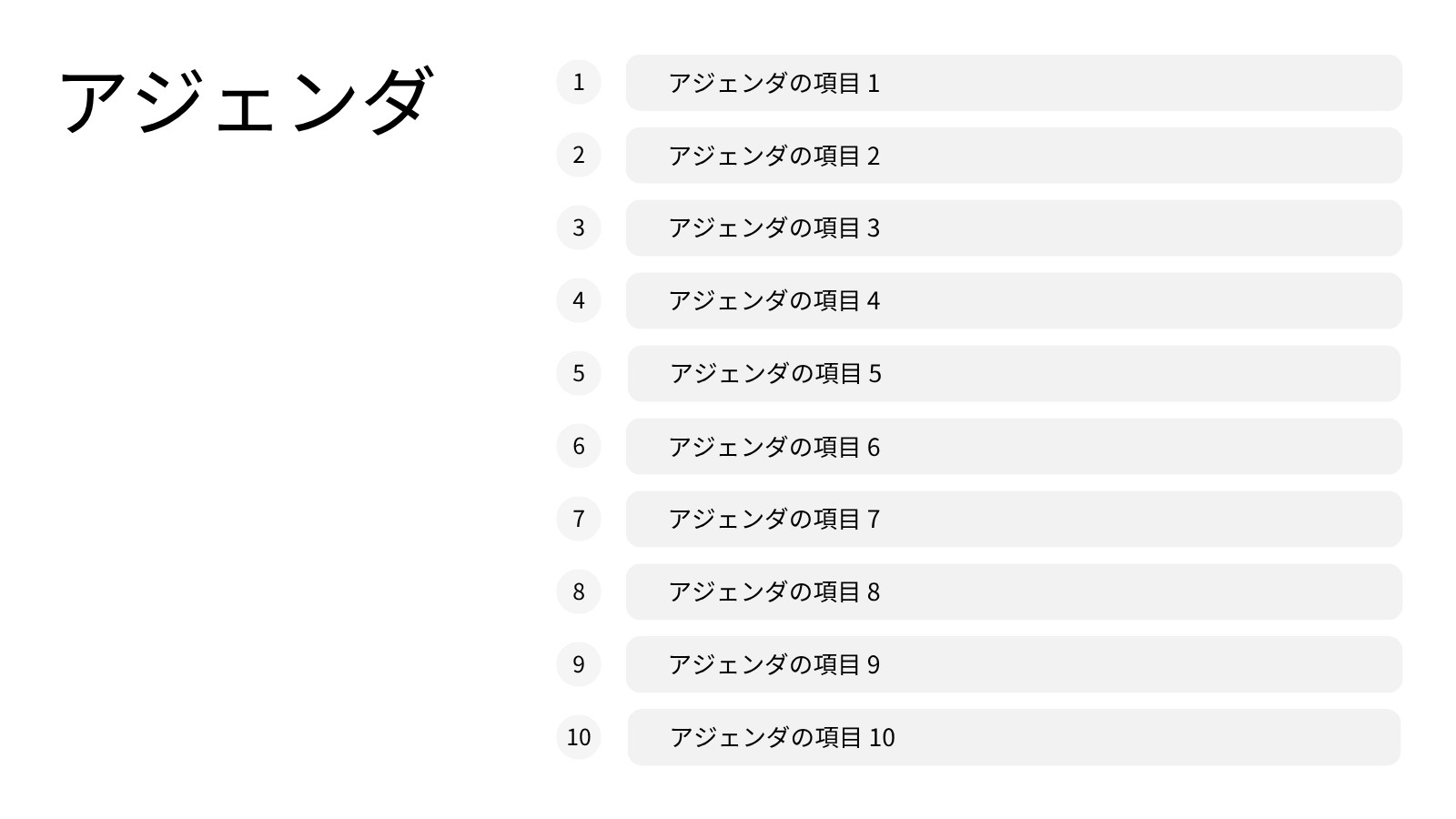Click the アジェンダの項目 8 box
1456x819 pixels.
tap(1014, 591)
